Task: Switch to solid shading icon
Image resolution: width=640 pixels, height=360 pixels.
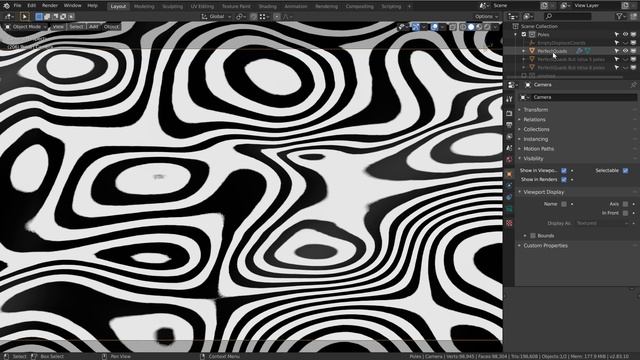Action: [x=471, y=27]
